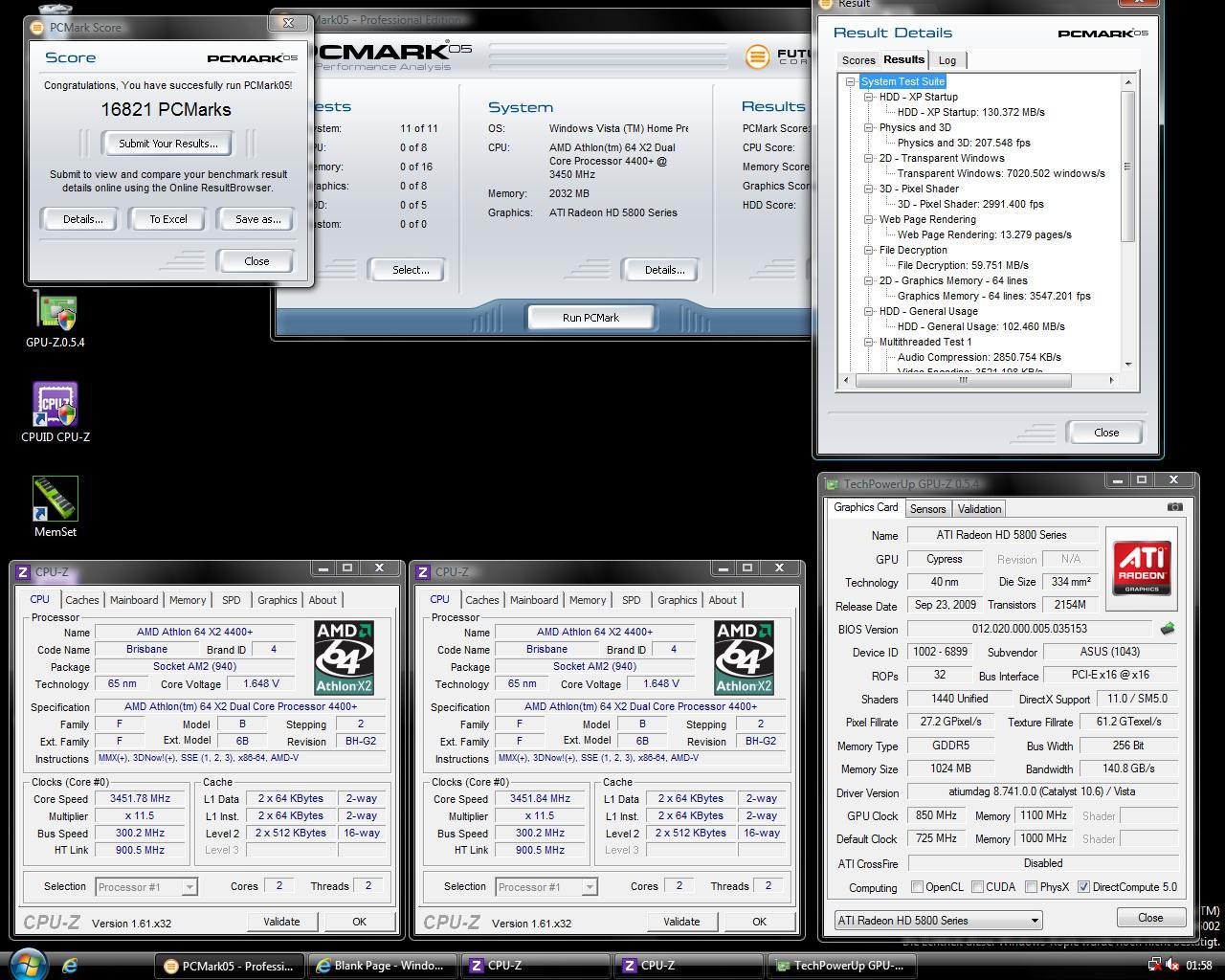Open the Validation tab in GPU-Z
This screenshot has width=1225, height=980.
point(979,509)
